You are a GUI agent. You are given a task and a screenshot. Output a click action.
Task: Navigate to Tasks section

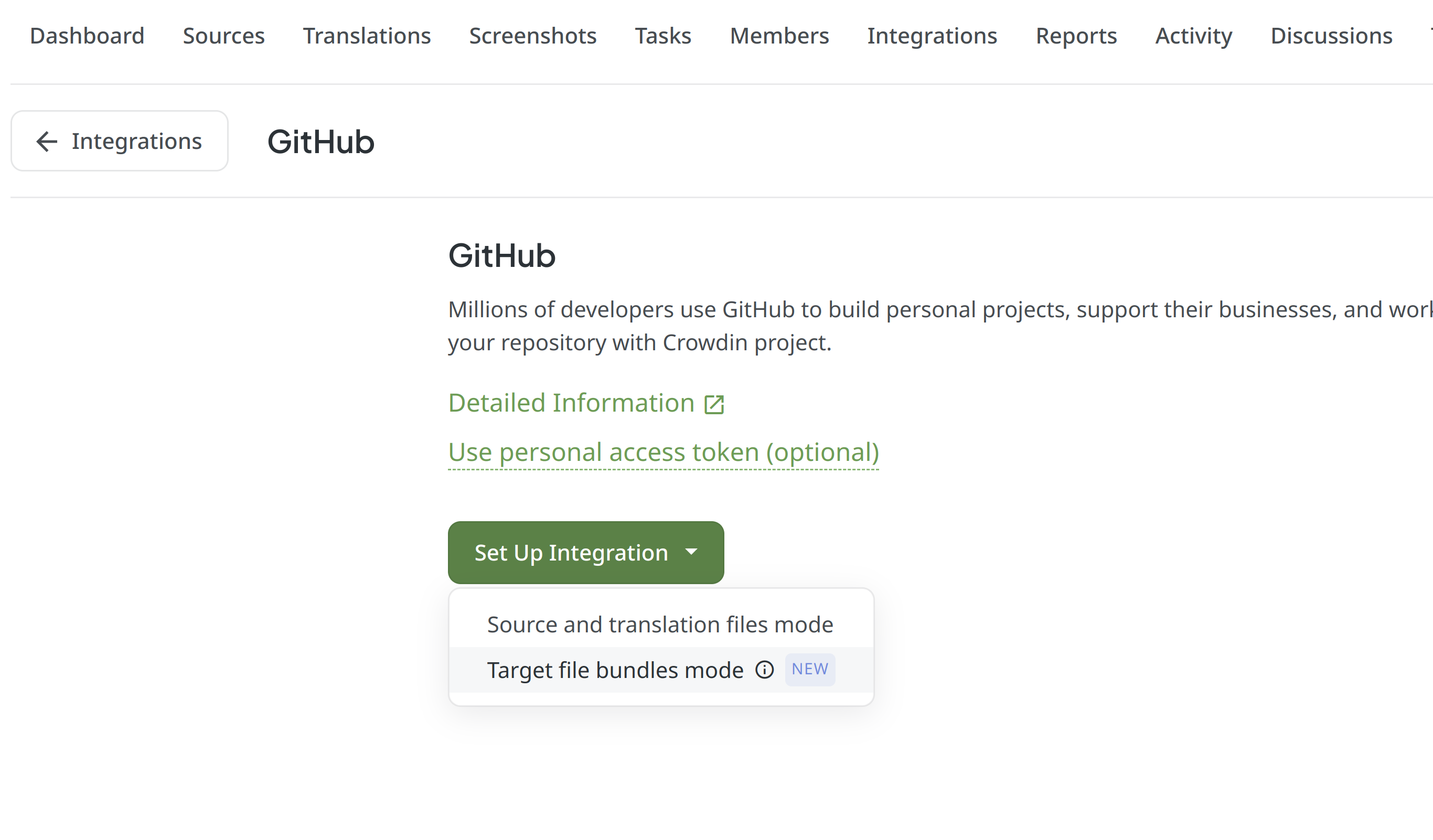point(662,36)
